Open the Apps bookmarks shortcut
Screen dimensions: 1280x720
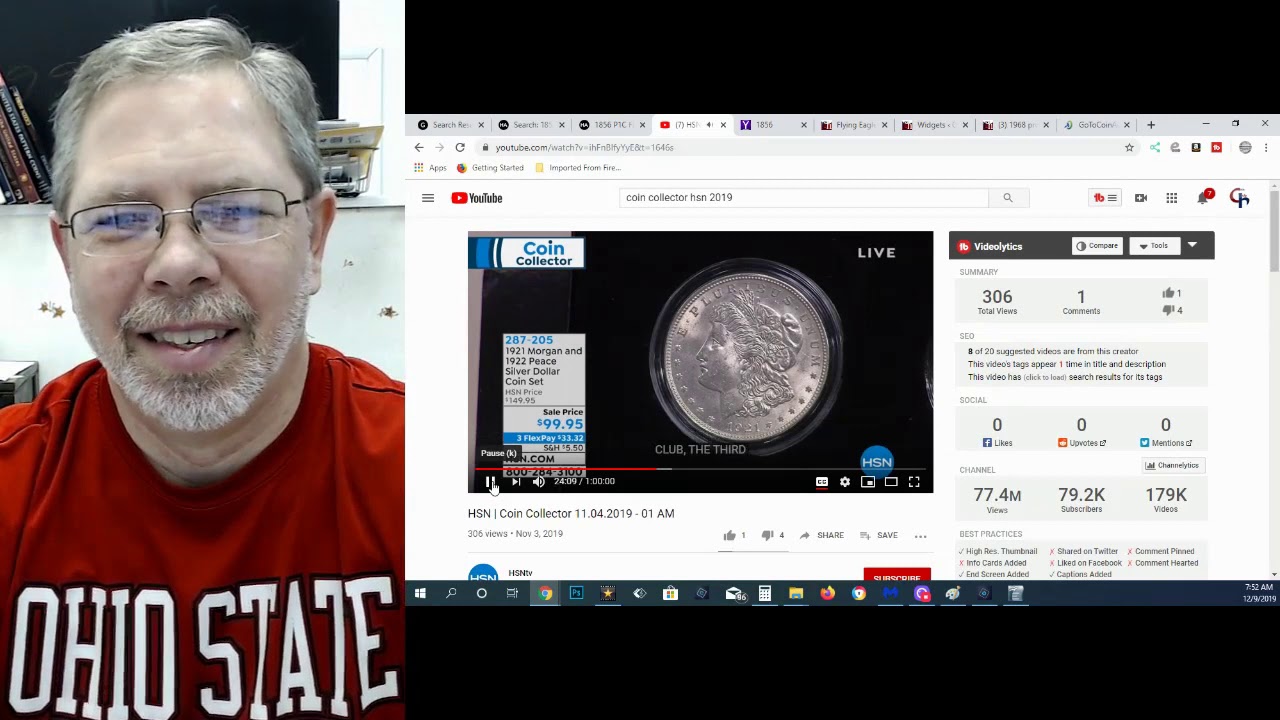(x=430, y=168)
